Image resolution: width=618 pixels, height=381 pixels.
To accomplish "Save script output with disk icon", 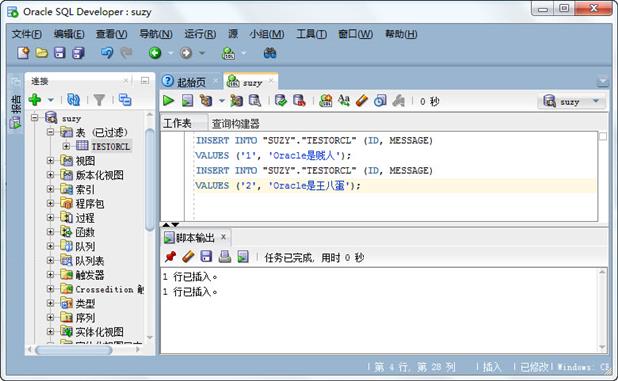I will pyautogui.click(x=207, y=257).
